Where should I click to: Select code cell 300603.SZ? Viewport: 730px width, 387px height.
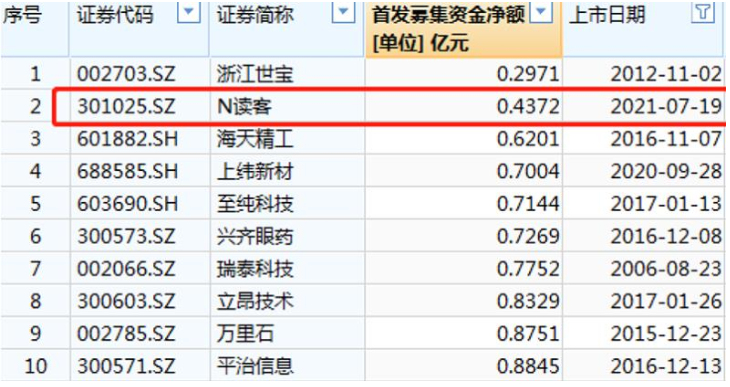click(126, 301)
